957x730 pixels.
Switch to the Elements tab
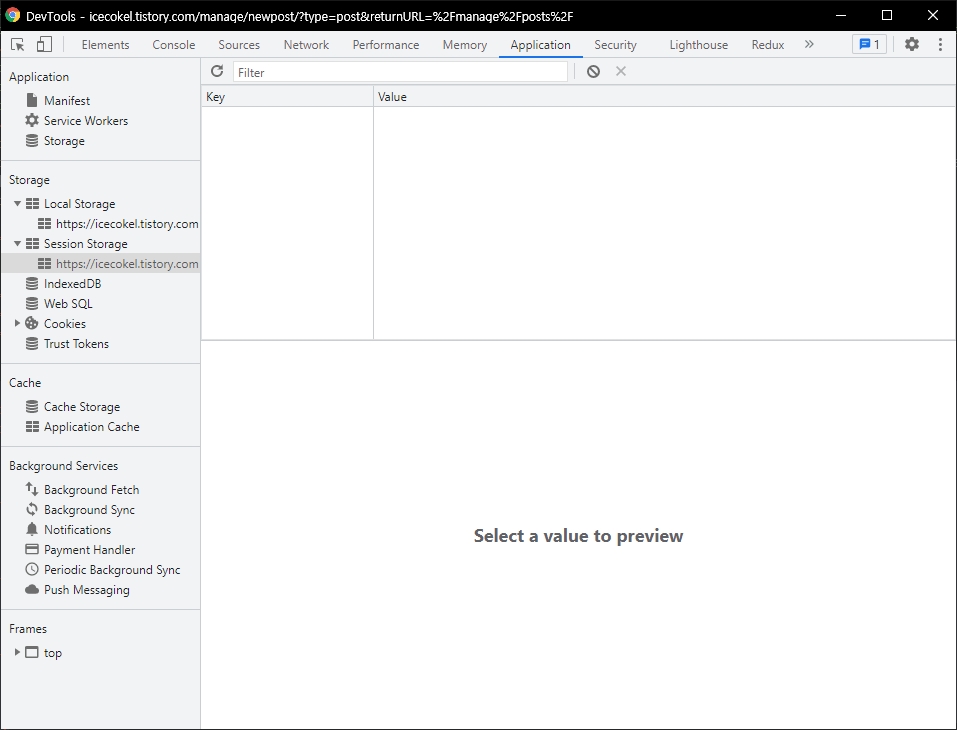(x=105, y=45)
